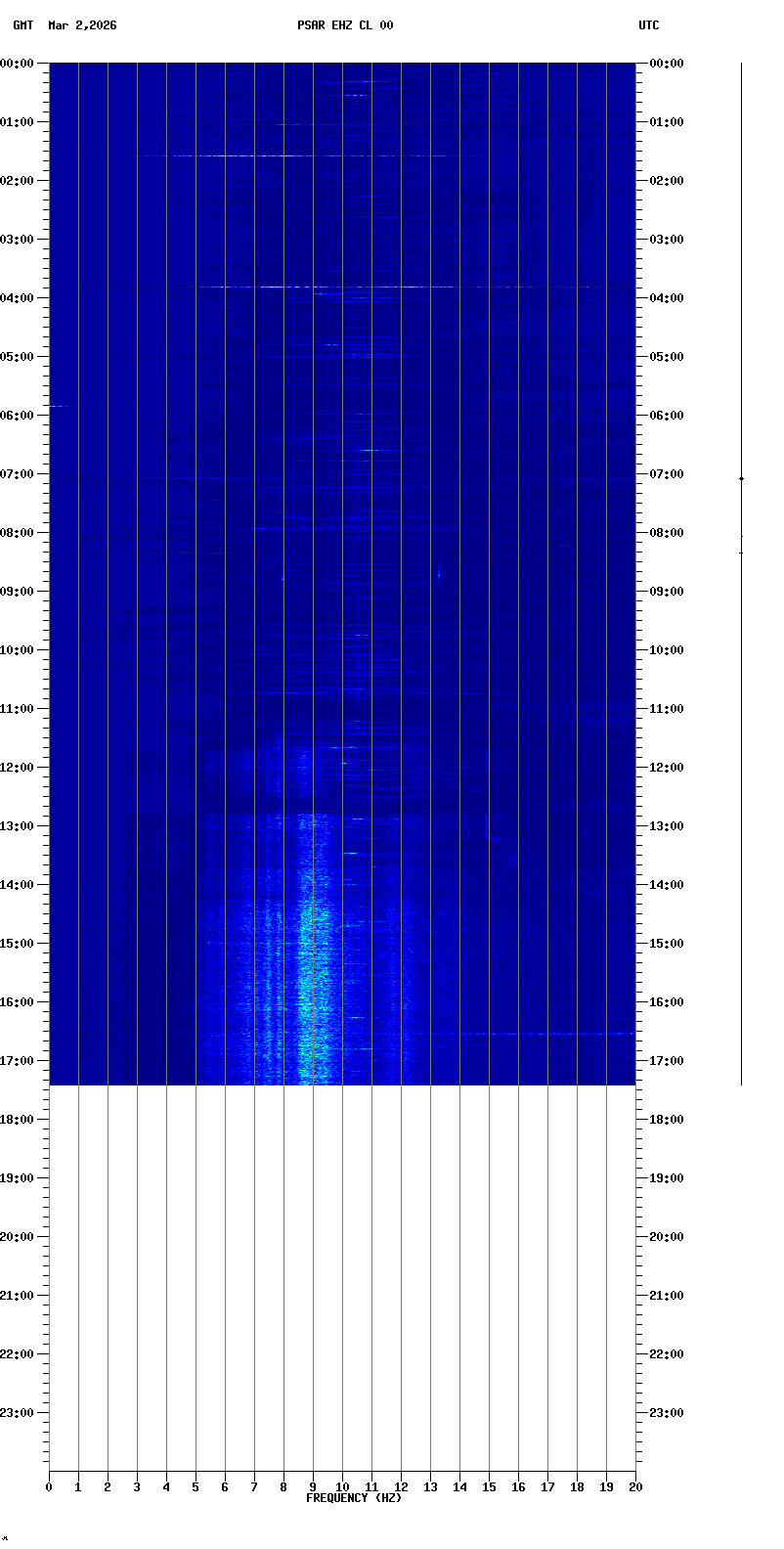Click the 20 Hz tick label

[x=635, y=1487]
